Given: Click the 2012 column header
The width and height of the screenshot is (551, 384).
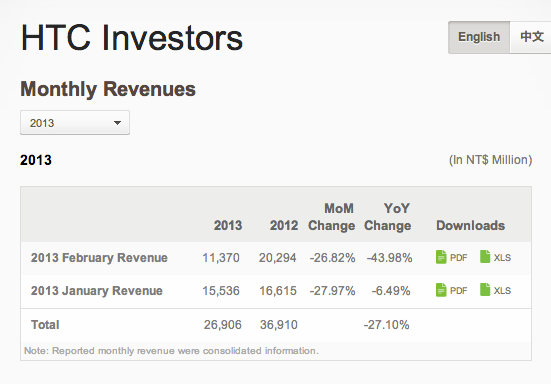Looking at the screenshot, I should click(x=284, y=225).
